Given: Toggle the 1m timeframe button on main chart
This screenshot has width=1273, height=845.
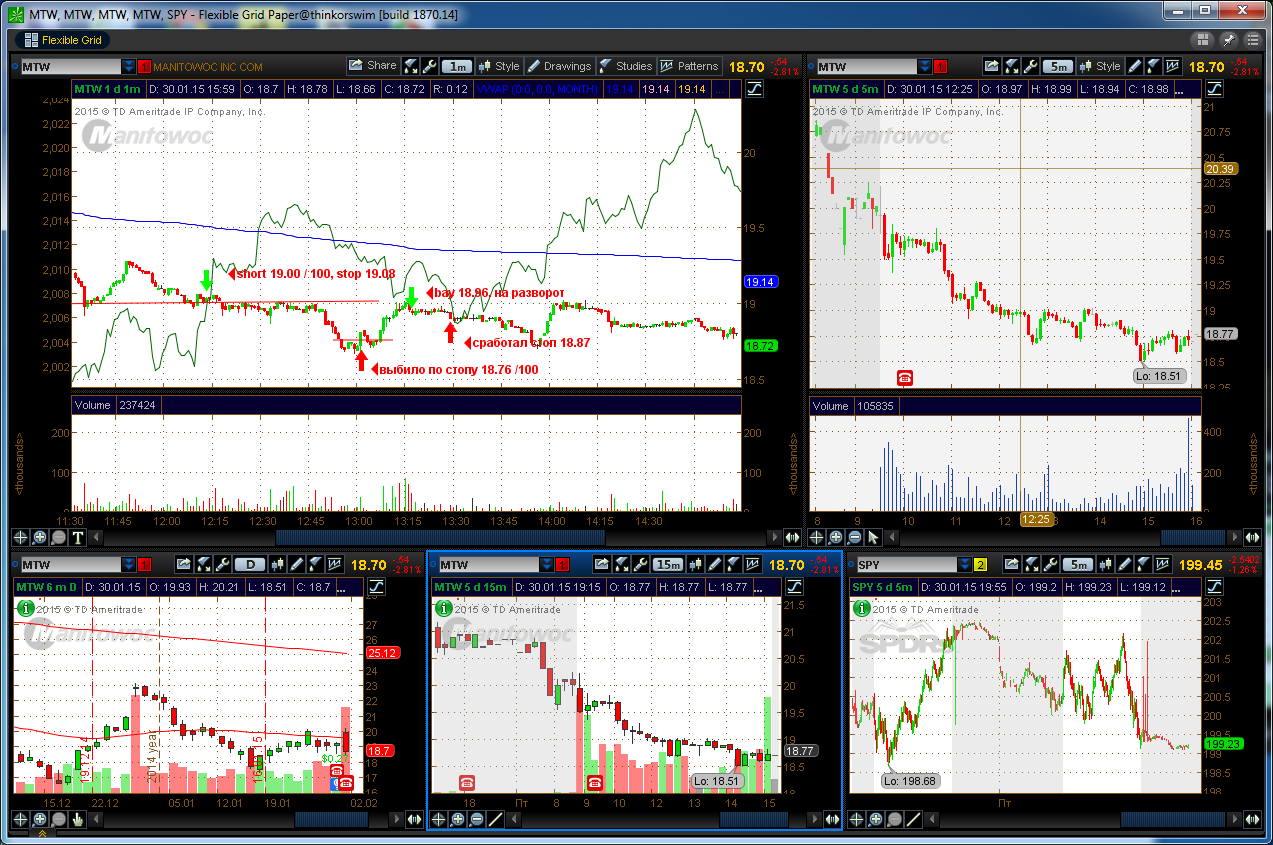Looking at the screenshot, I should (457, 66).
